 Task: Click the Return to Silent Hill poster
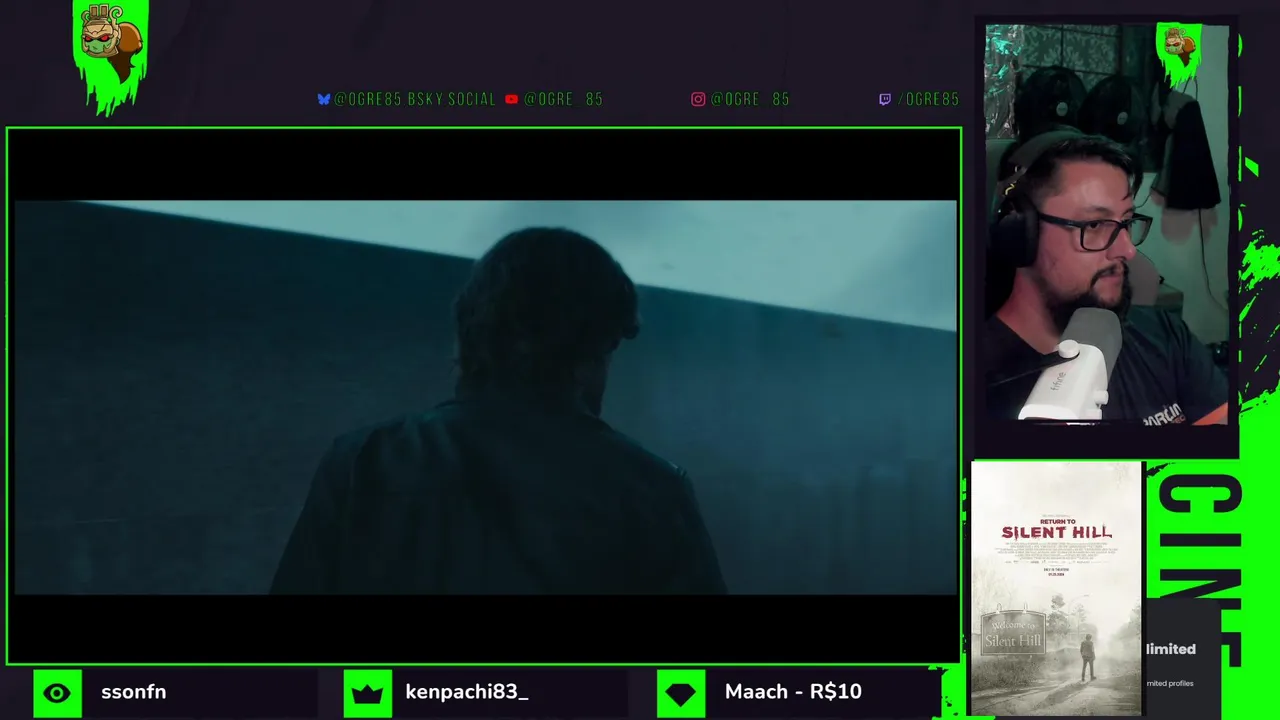1056,589
